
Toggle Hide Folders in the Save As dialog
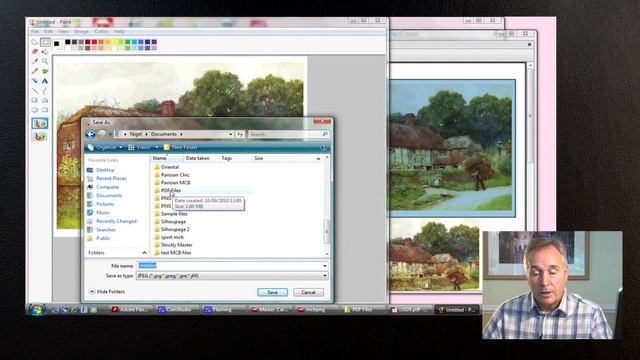tap(107, 291)
